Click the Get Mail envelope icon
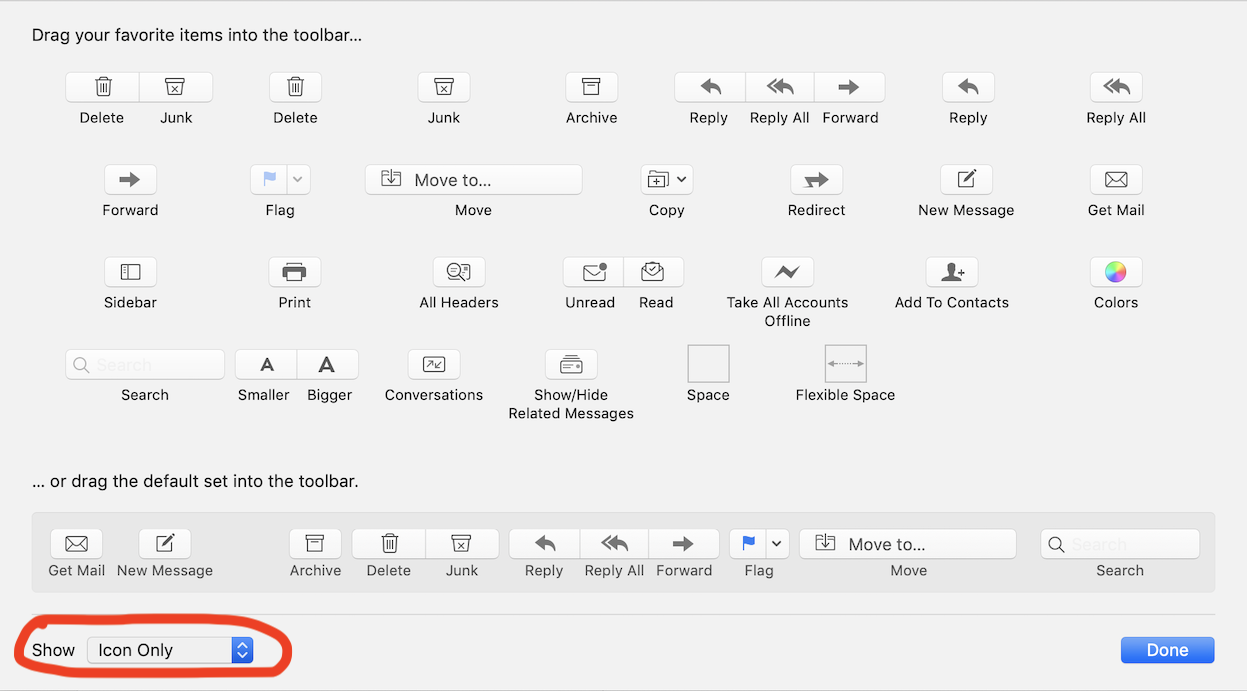The image size is (1247, 691). pos(1115,179)
